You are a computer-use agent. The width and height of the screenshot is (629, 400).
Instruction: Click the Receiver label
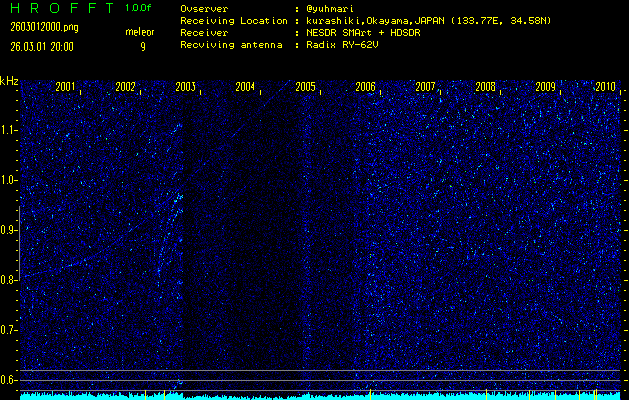(204, 33)
